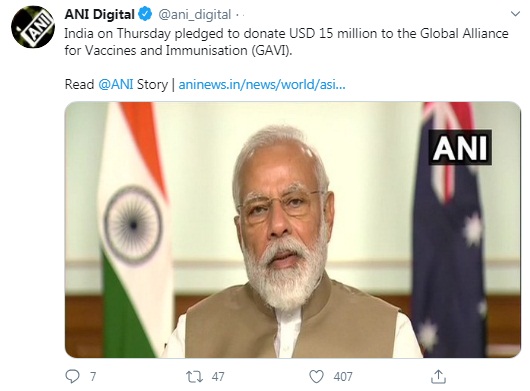Open the @ANI mention
The image size is (530, 391).
[x=116, y=84]
